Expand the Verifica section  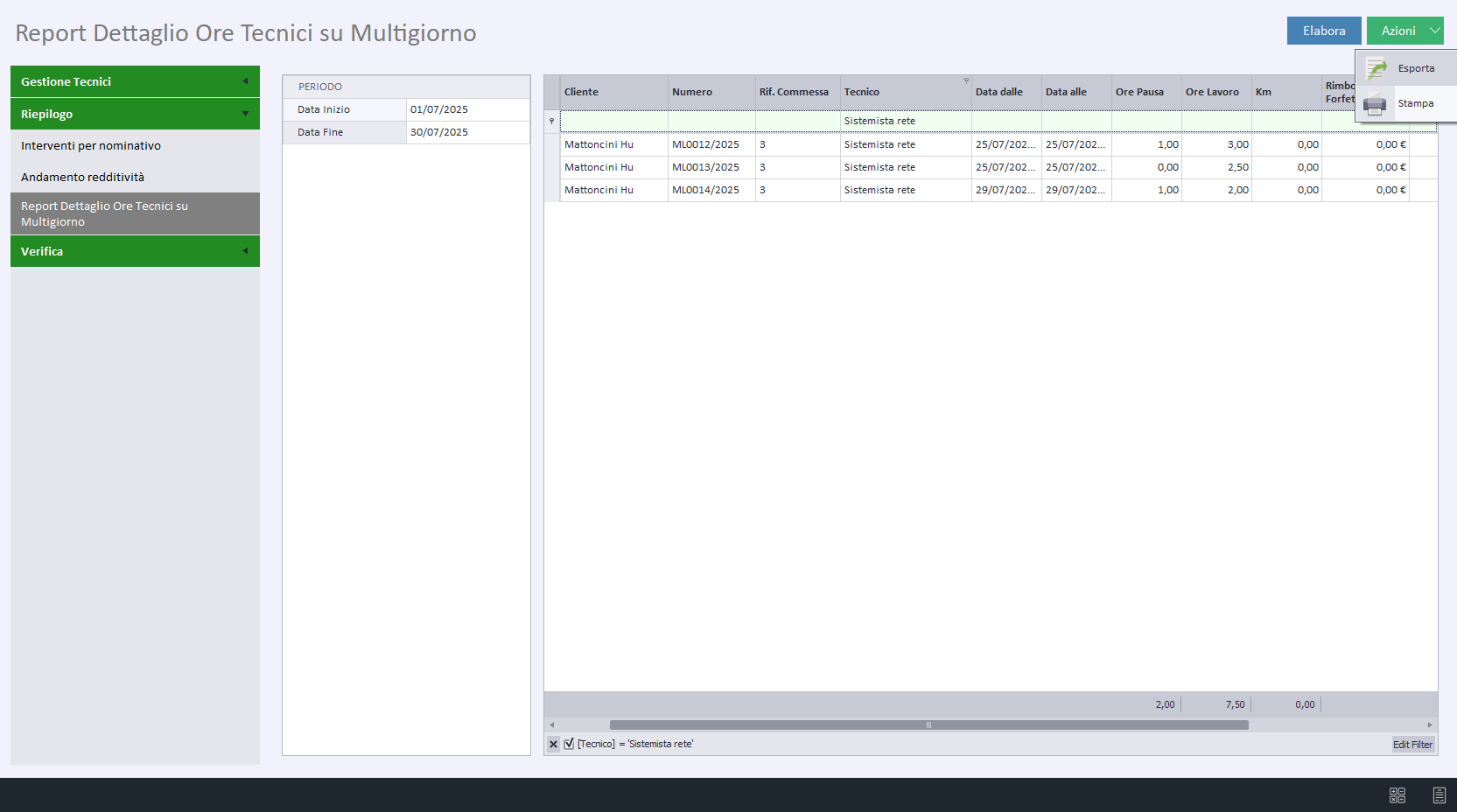tap(135, 251)
